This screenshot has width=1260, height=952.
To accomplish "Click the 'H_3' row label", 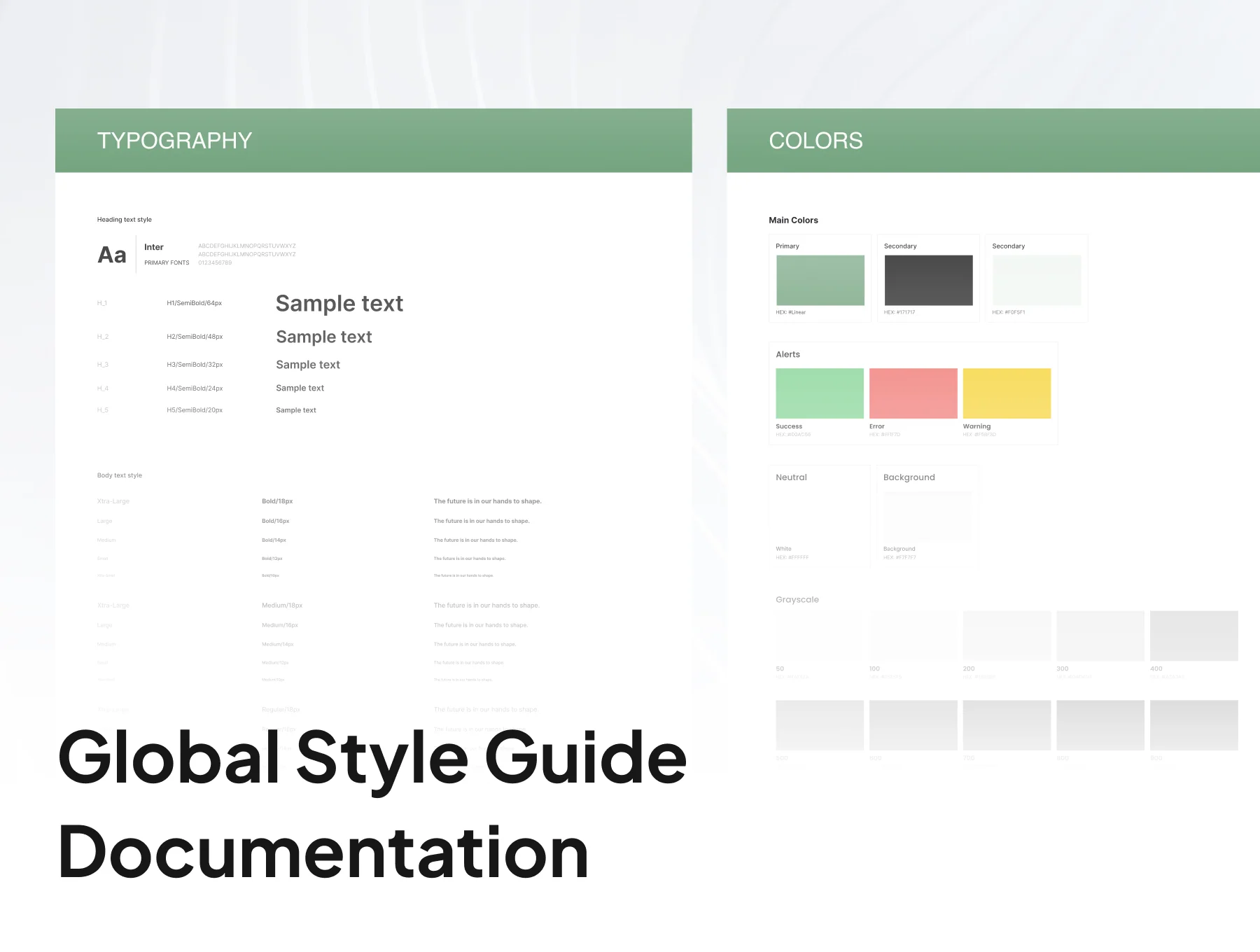I will [103, 365].
